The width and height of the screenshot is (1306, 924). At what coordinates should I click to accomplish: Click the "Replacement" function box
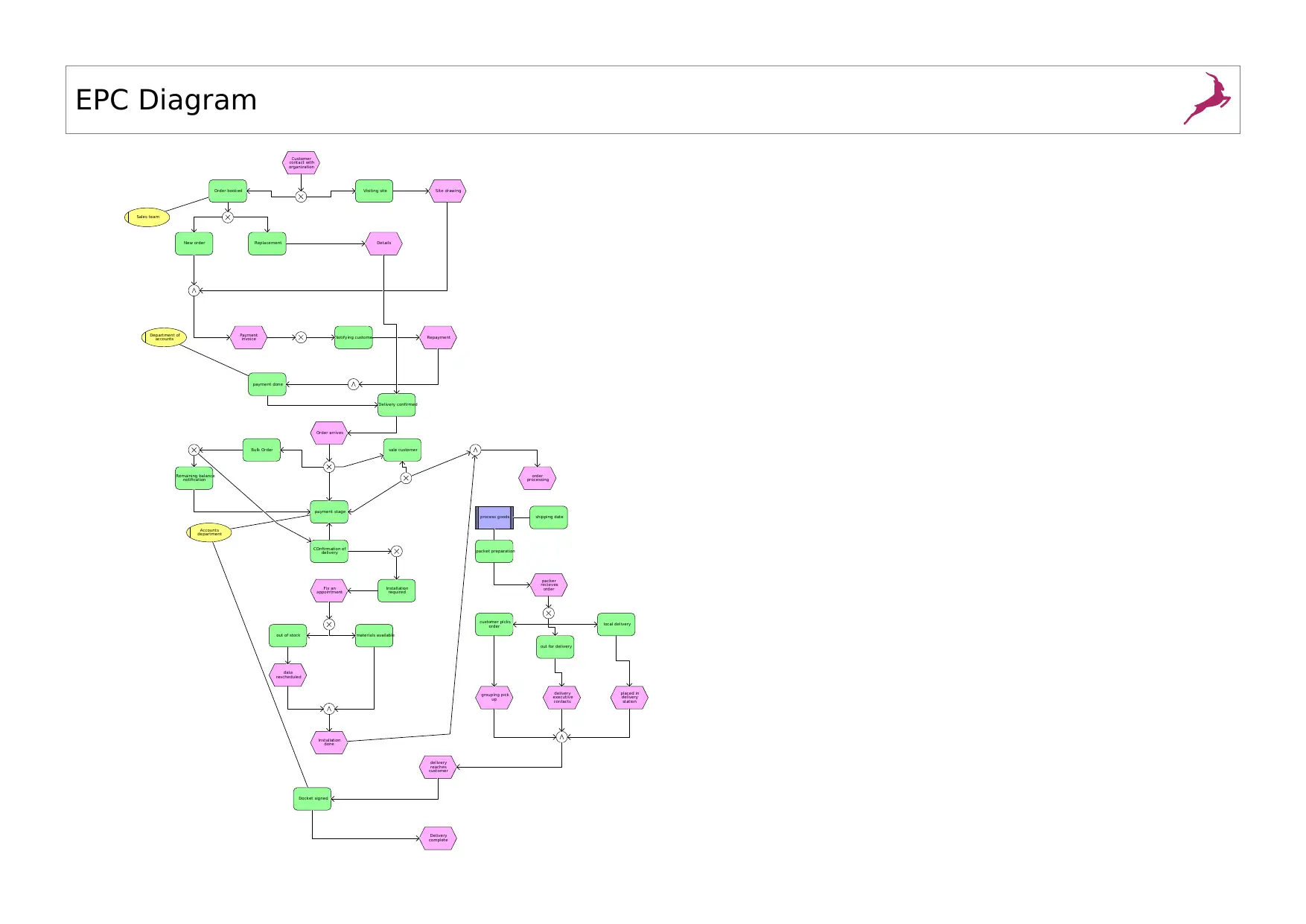tap(267, 243)
